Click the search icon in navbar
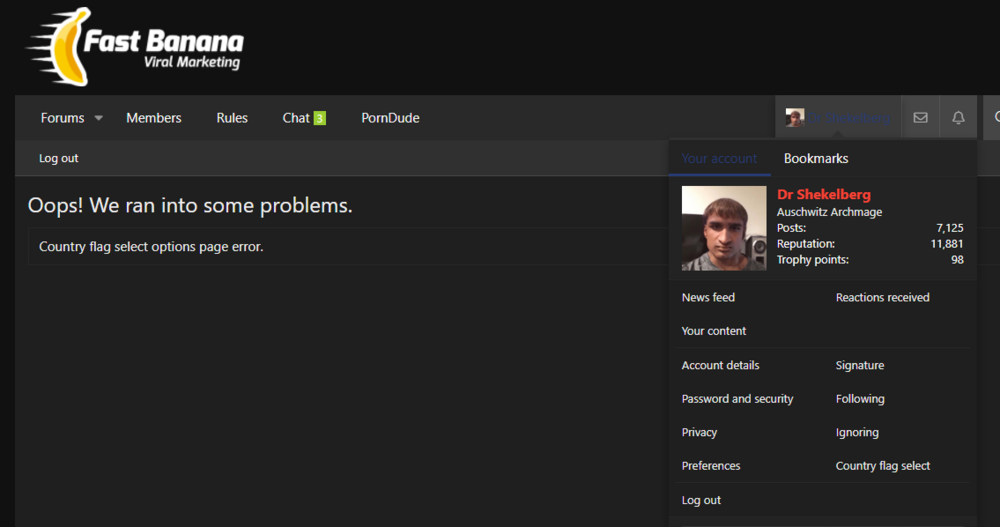Viewport: 1000px width, 527px height. click(x=994, y=118)
